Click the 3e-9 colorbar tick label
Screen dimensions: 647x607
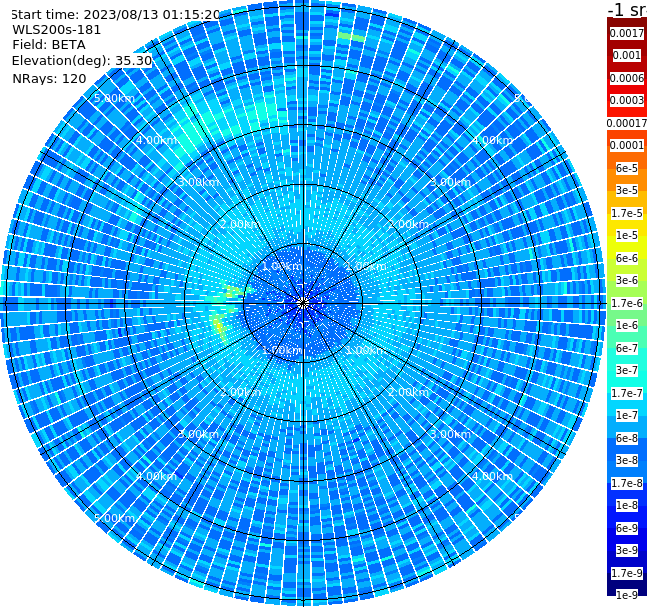pyautogui.click(x=627, y=550)
